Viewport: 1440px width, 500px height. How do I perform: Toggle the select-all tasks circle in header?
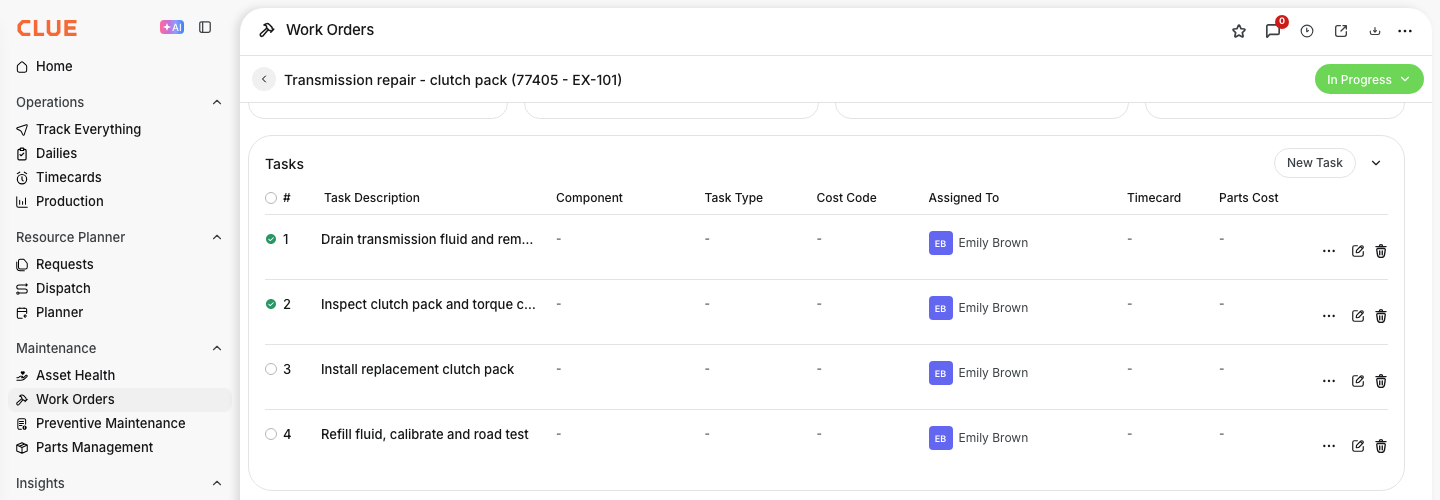(271, 198)
